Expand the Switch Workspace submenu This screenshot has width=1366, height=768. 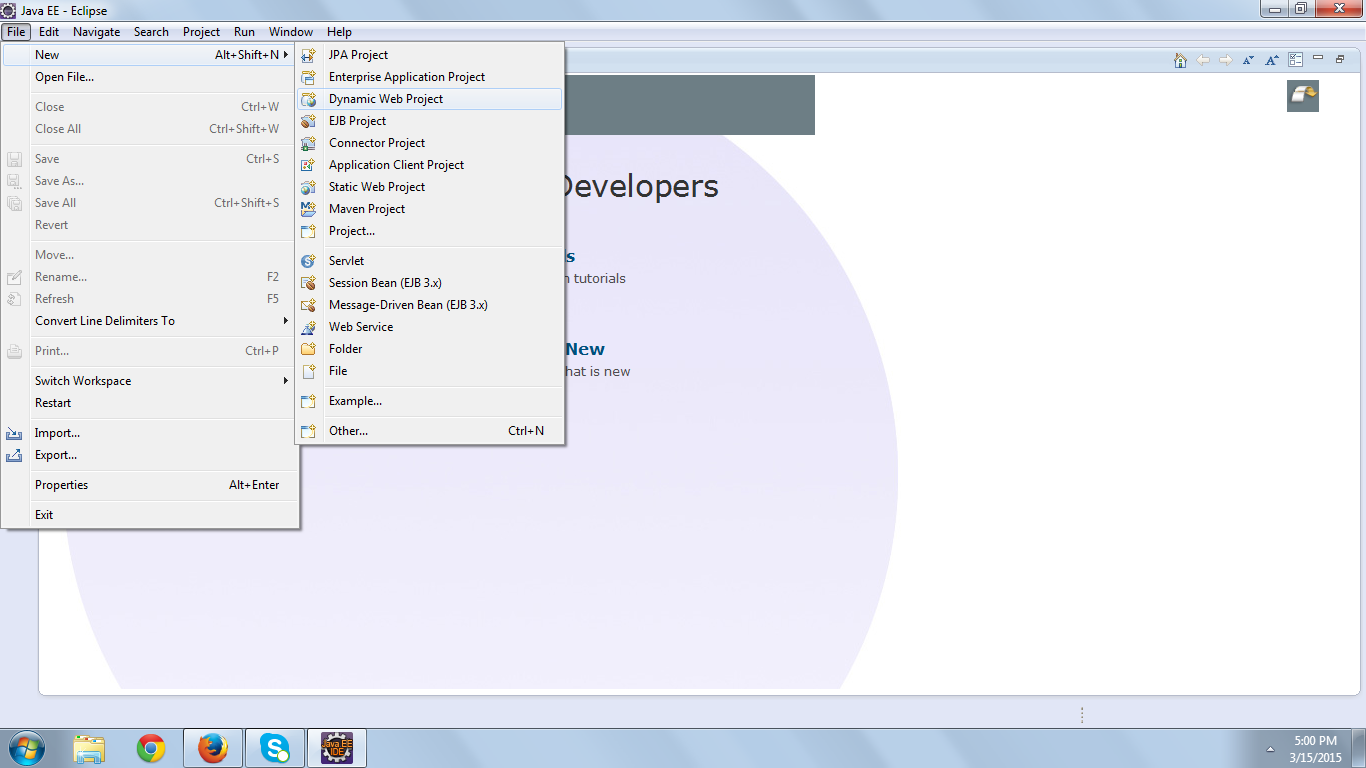point(150,381)
